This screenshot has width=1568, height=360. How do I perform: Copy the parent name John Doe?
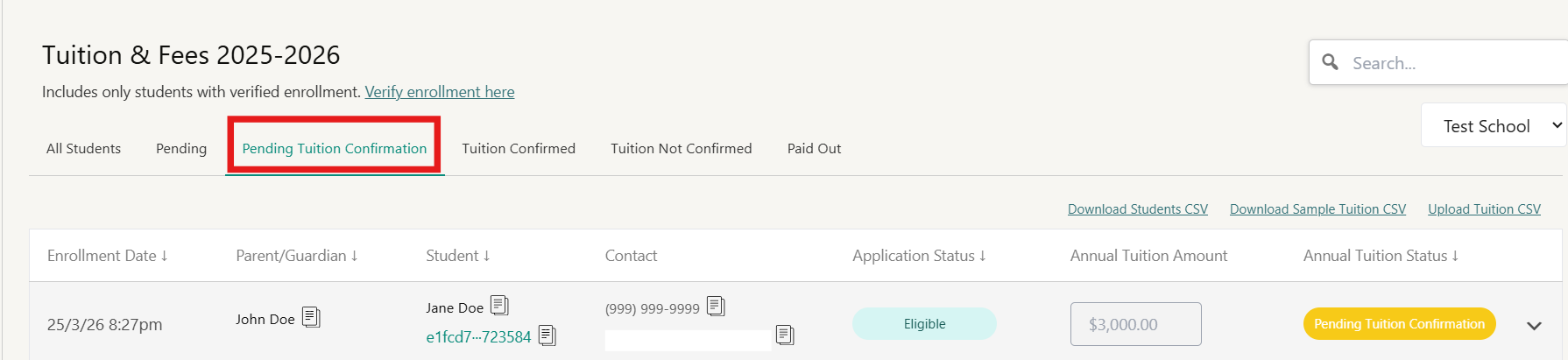click(x=311, y=317)
